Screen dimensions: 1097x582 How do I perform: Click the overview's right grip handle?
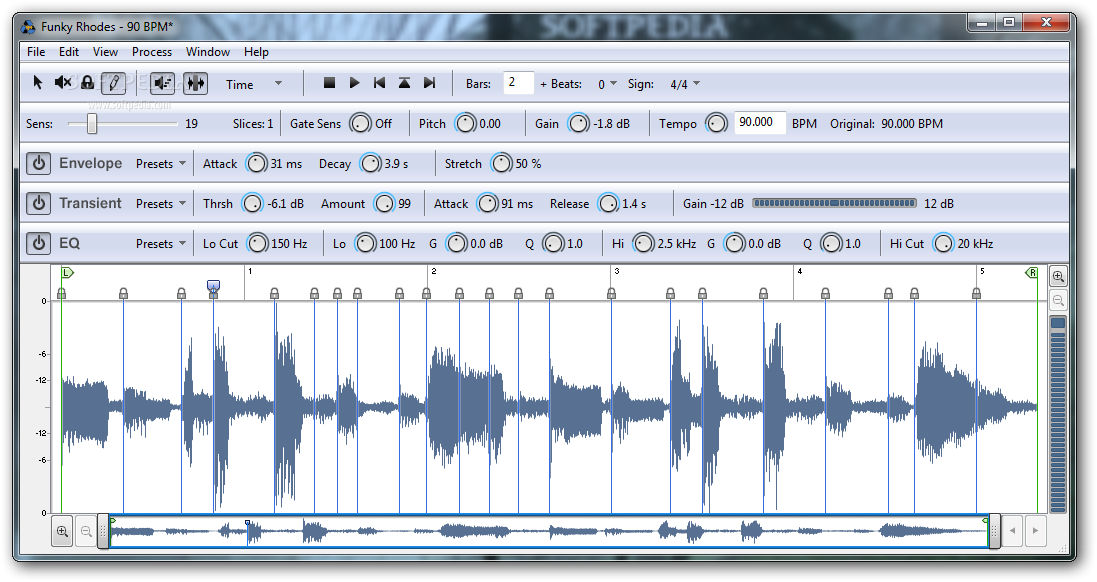[x=994, y=532]
